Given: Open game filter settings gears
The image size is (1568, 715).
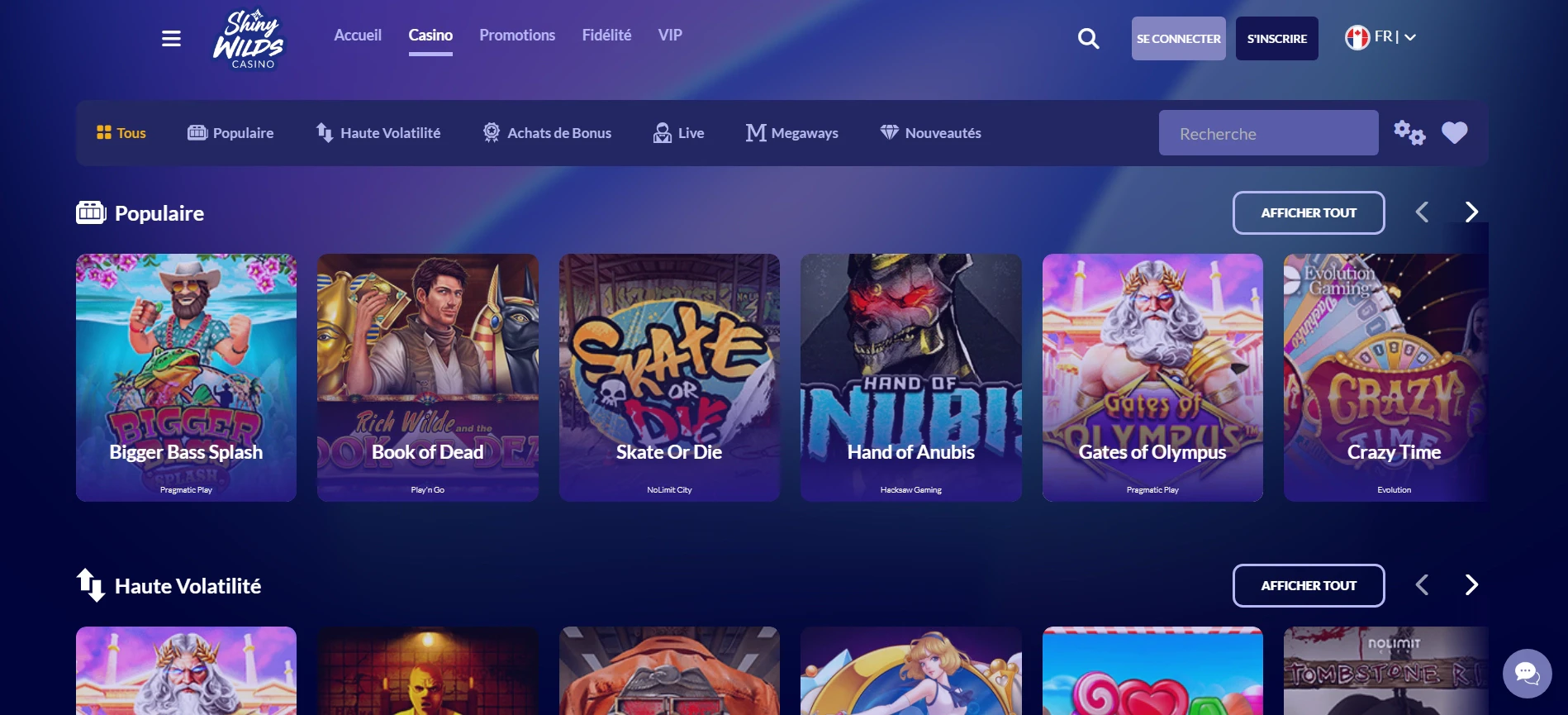Looking at the screenshot, I should (x=1409, y=132).
